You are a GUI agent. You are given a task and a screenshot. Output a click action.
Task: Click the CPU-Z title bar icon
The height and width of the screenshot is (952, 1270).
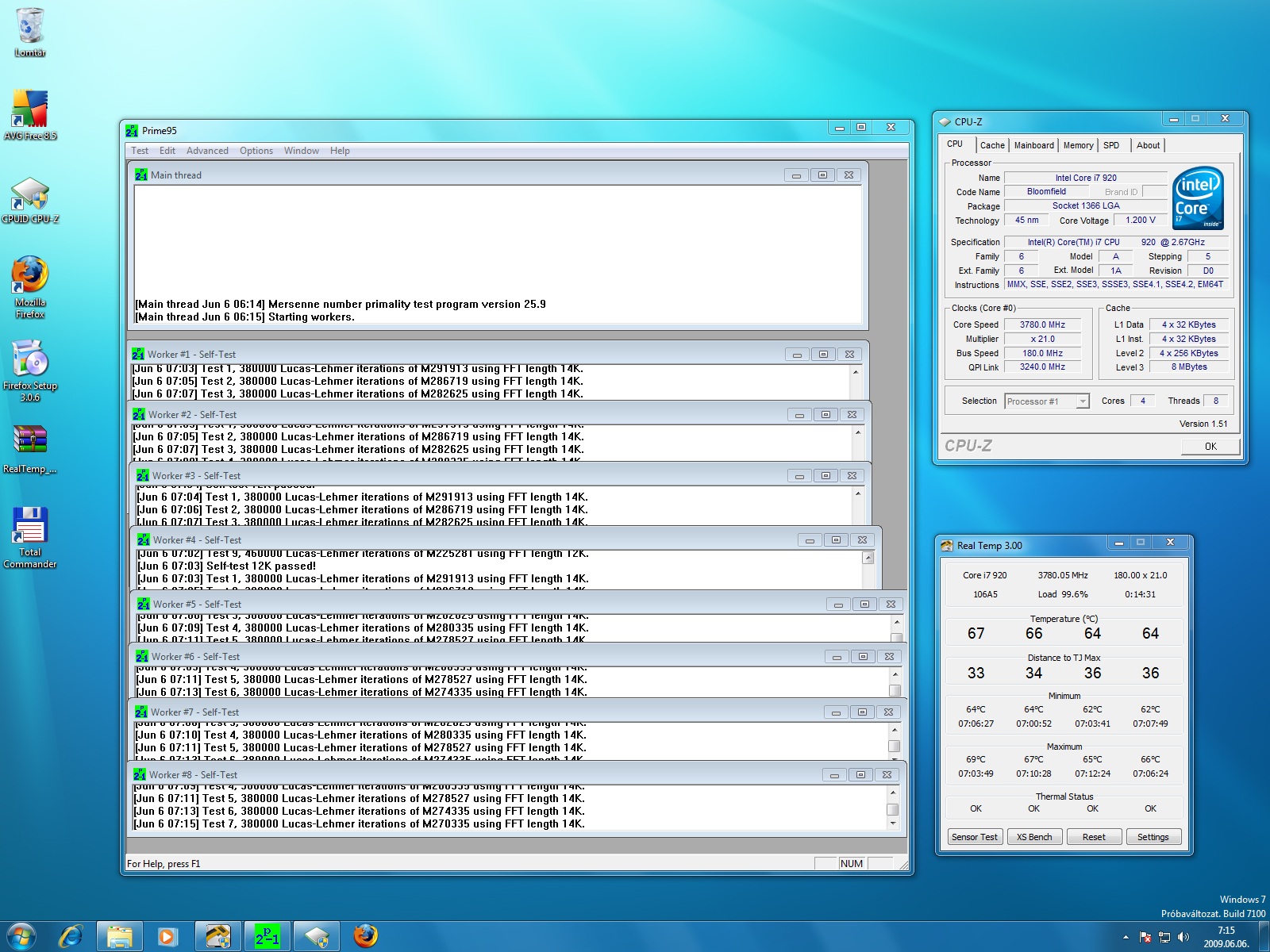(x=945, y=121)
